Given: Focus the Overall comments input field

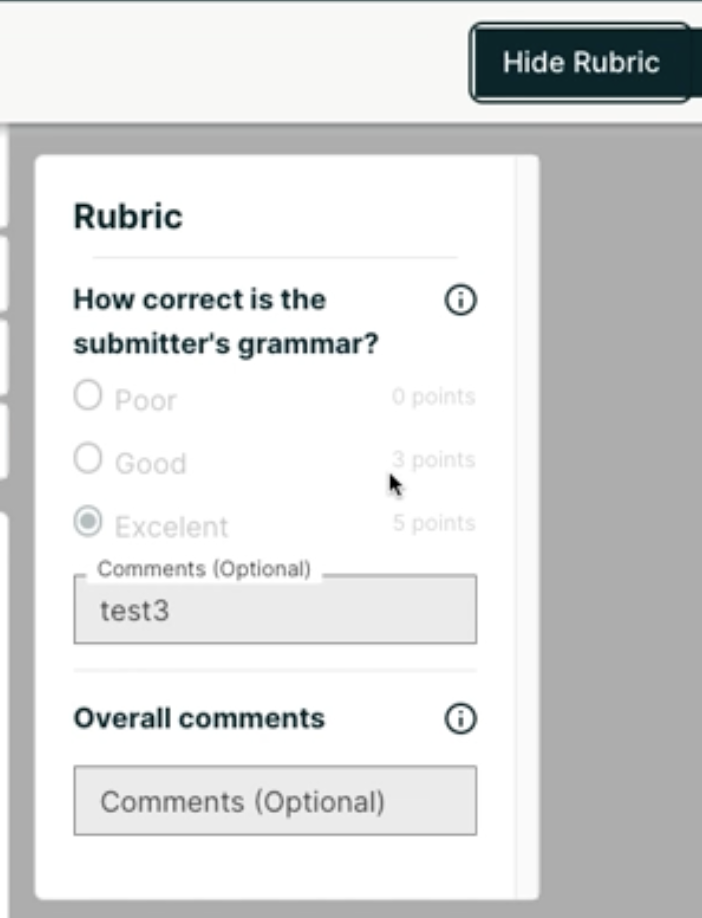Looking at the screenshot, I should pos(275,801).
